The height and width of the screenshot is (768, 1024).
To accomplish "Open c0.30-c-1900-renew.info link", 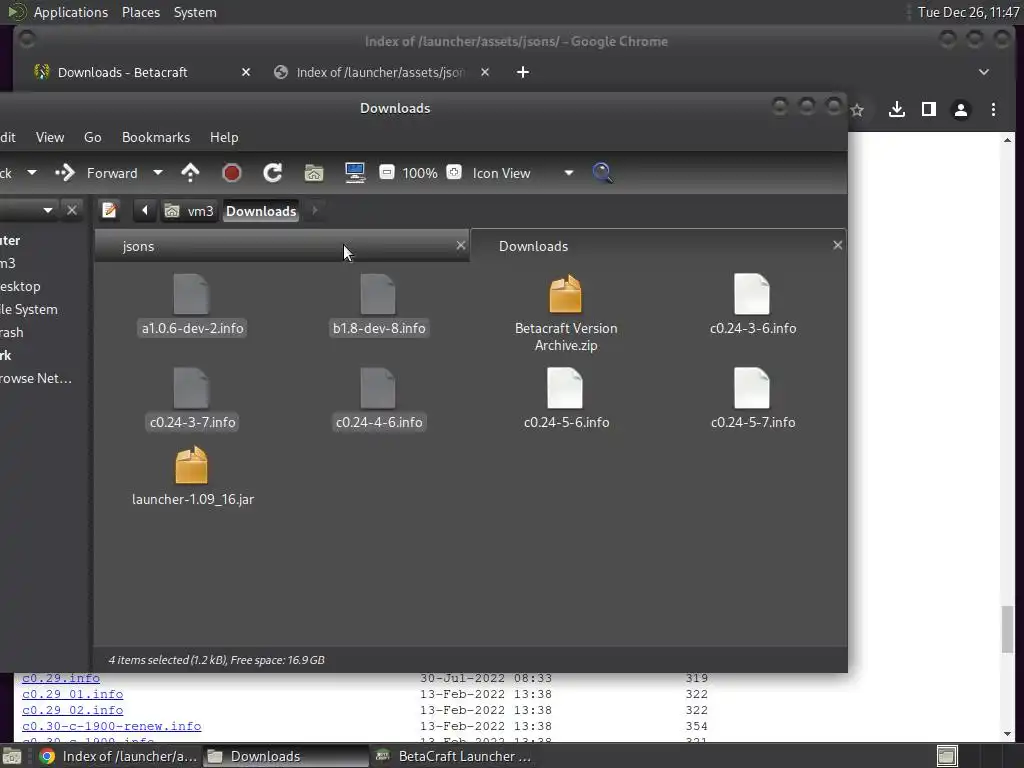I will click(112, 726).
